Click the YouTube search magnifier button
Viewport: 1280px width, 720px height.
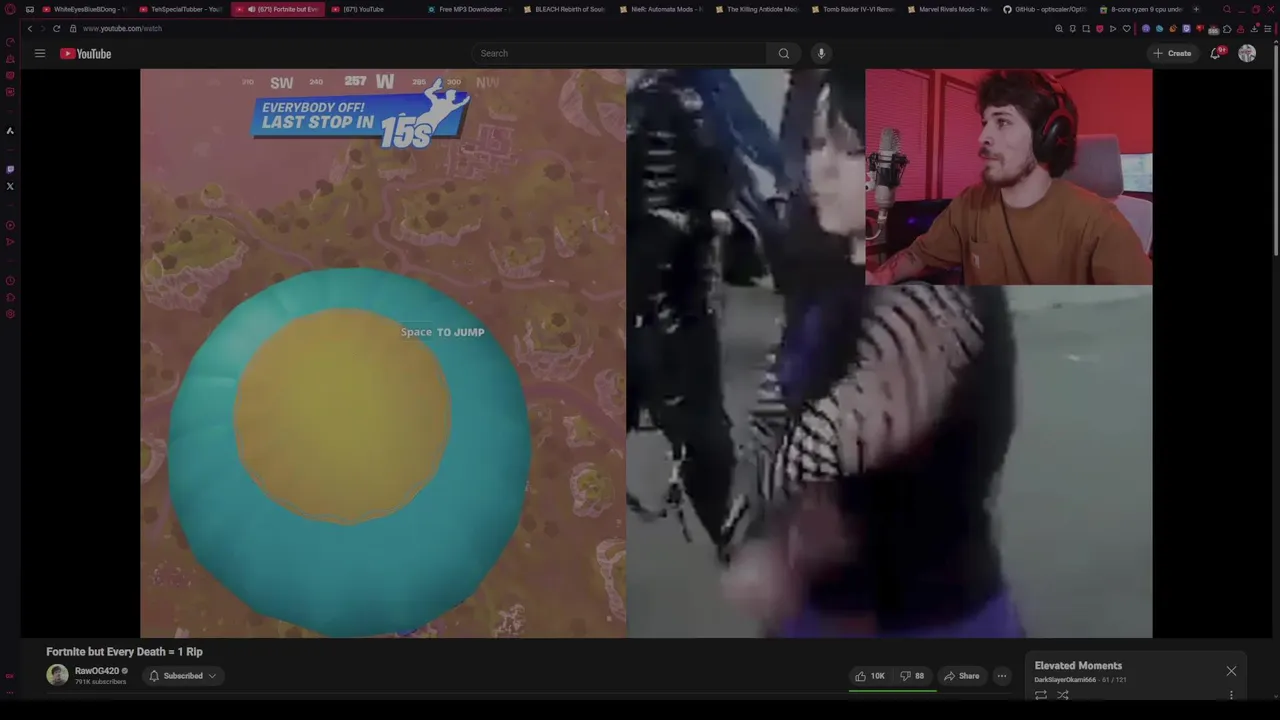pyautogui.click(x=784, y=53)
